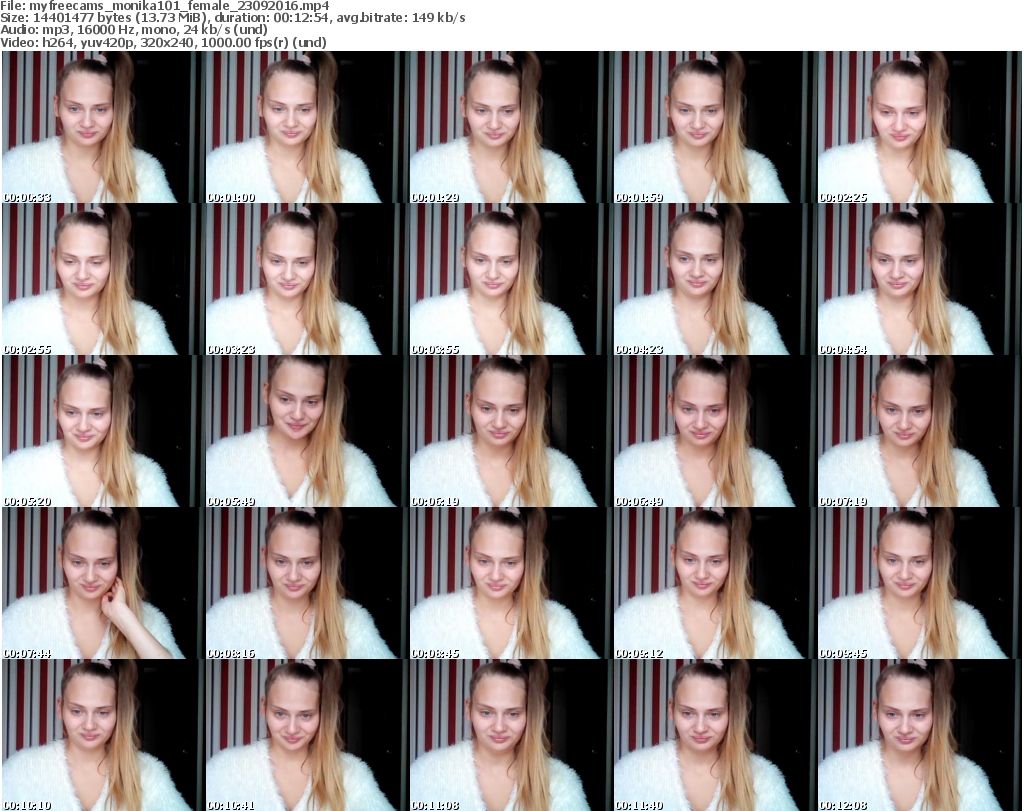Open the frame at 00:03:55
This screenshot has height=811, width=1024.
[x=510, y=279]
